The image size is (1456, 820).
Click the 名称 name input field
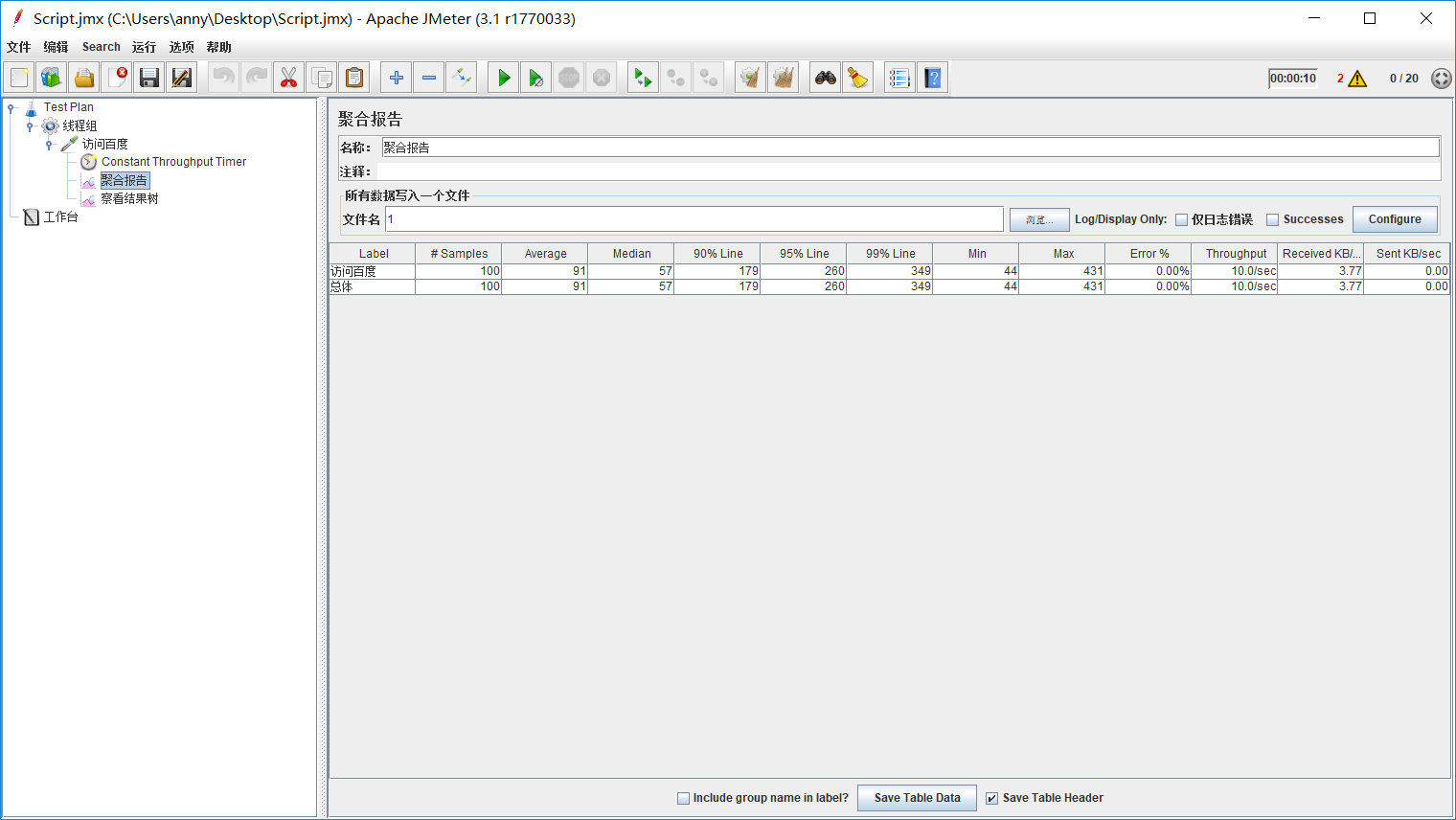click(910, 148)
